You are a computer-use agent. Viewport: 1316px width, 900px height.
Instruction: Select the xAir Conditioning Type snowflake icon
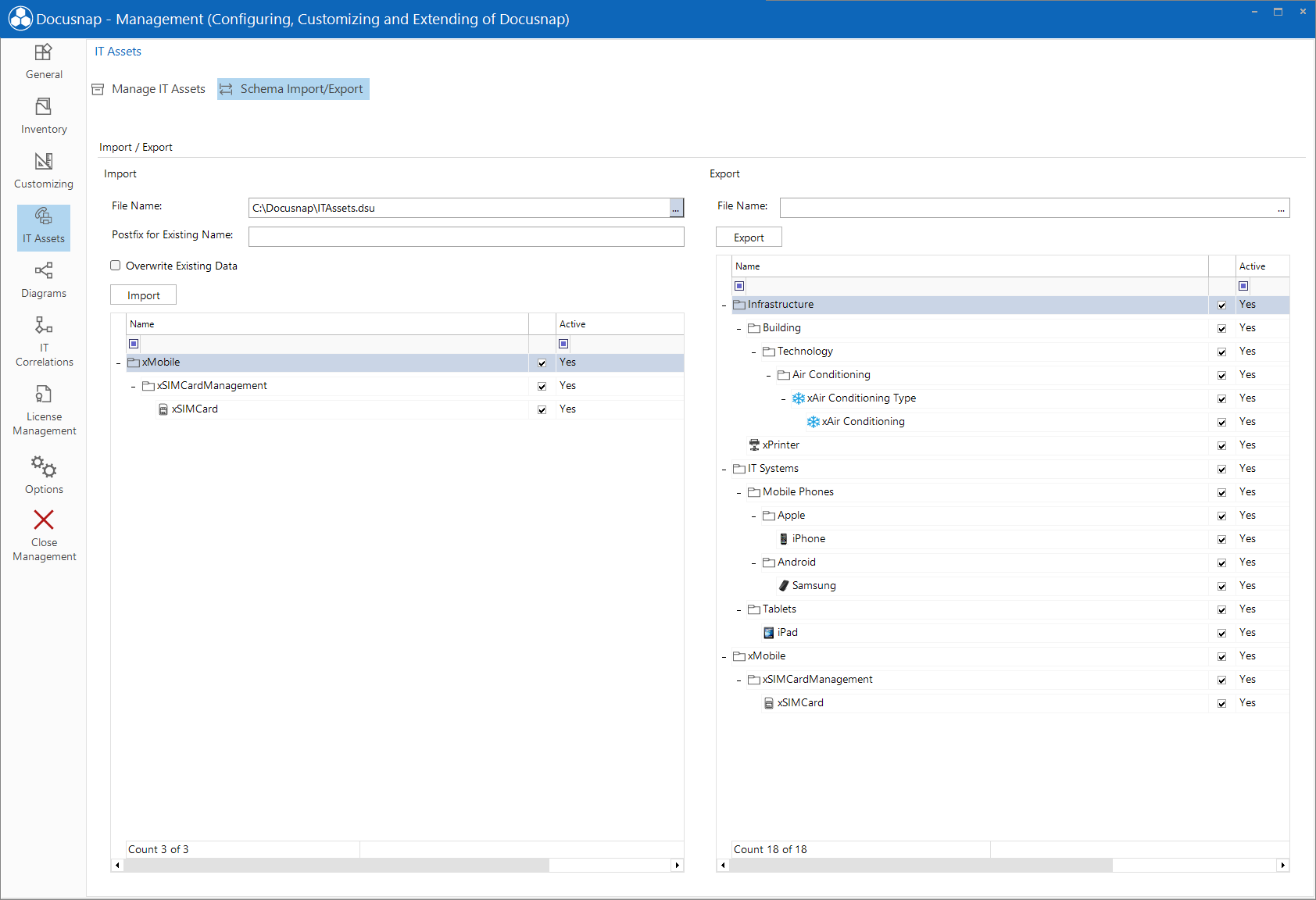tap(798, 398)
